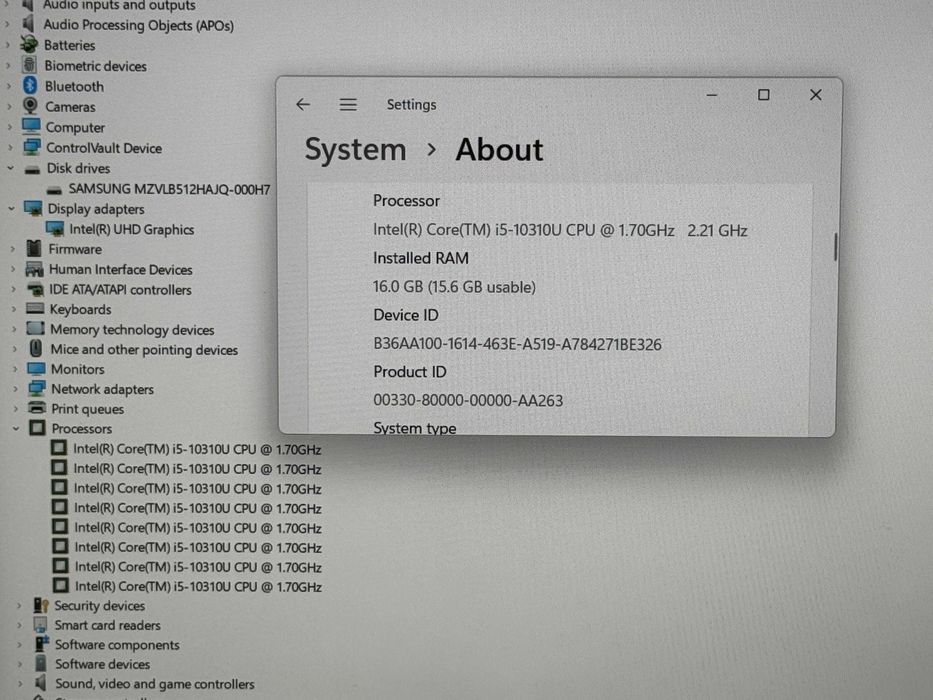Click the Memory technology devices icon
This screenshot has height=700, width=933.
click(36, 329)
